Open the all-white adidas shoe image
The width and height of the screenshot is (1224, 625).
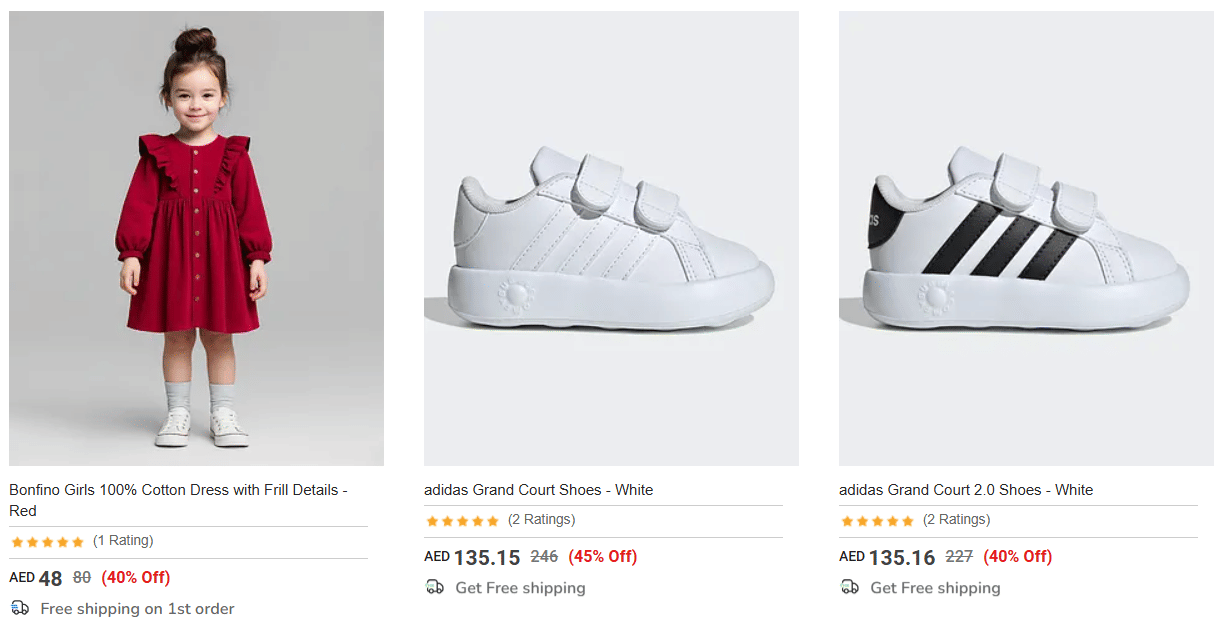coord(611,238)
